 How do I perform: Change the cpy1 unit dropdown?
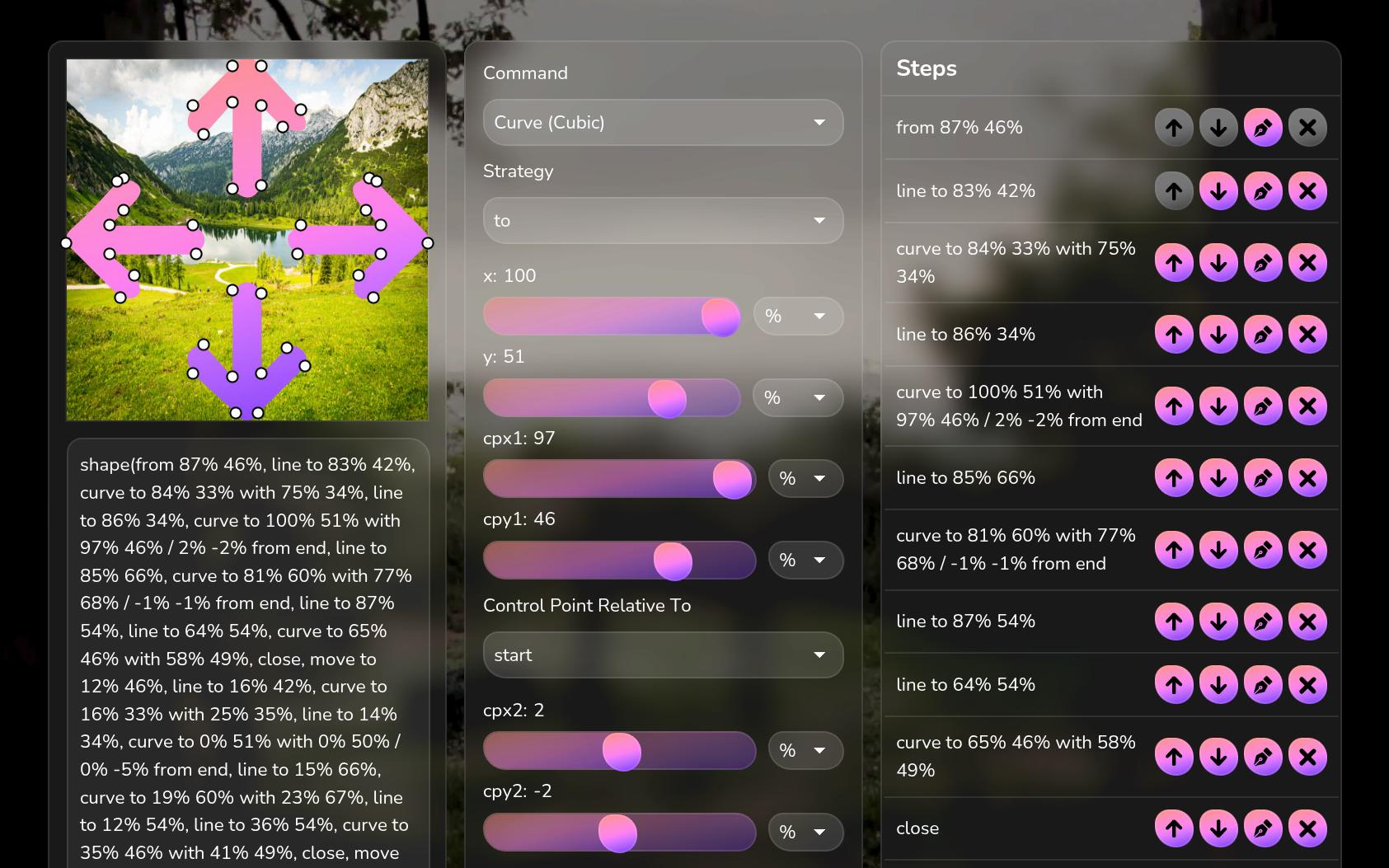(x=805, y=561)
